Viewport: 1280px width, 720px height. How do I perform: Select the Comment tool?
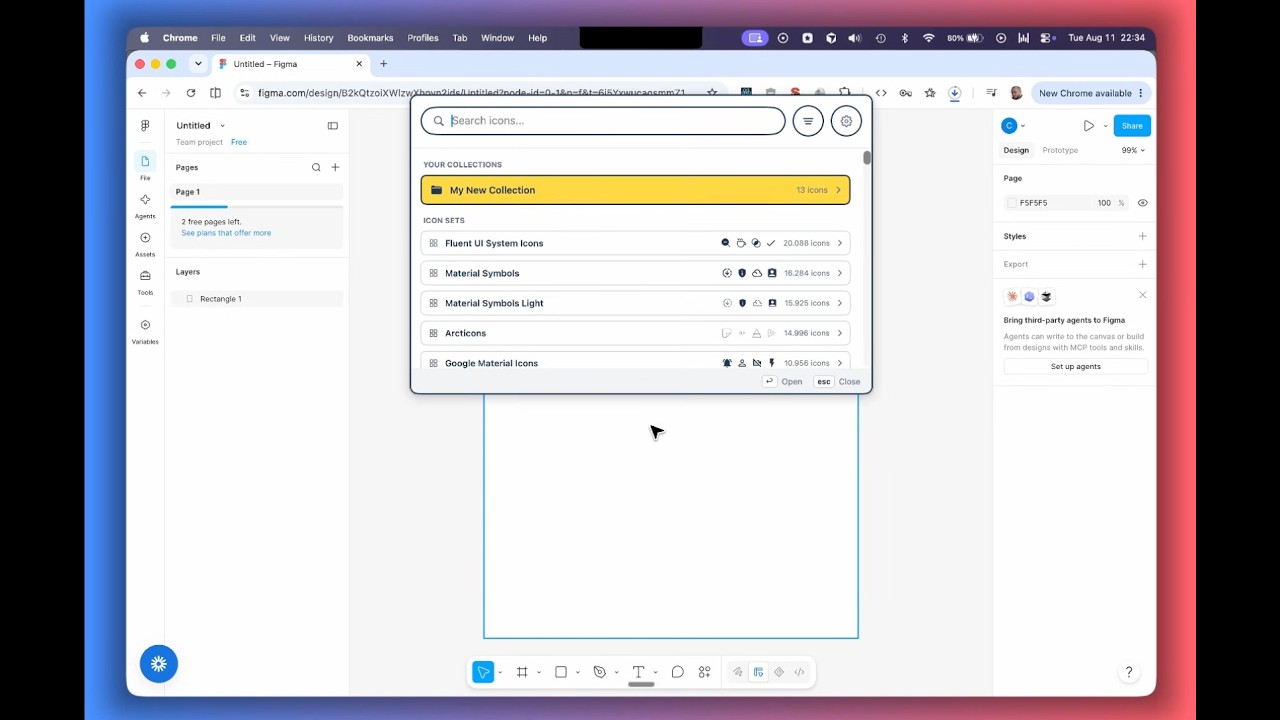point(678,672)
